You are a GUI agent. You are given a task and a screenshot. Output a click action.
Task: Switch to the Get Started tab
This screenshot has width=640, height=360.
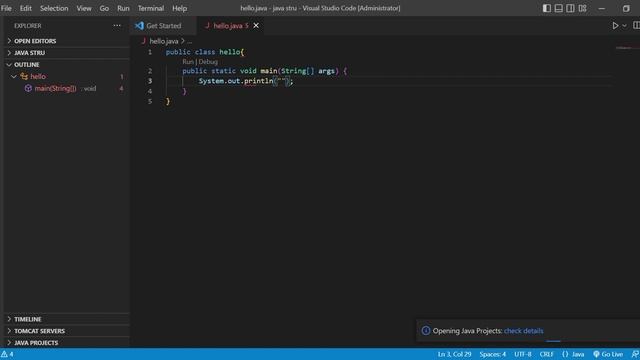tap(163, 26)
